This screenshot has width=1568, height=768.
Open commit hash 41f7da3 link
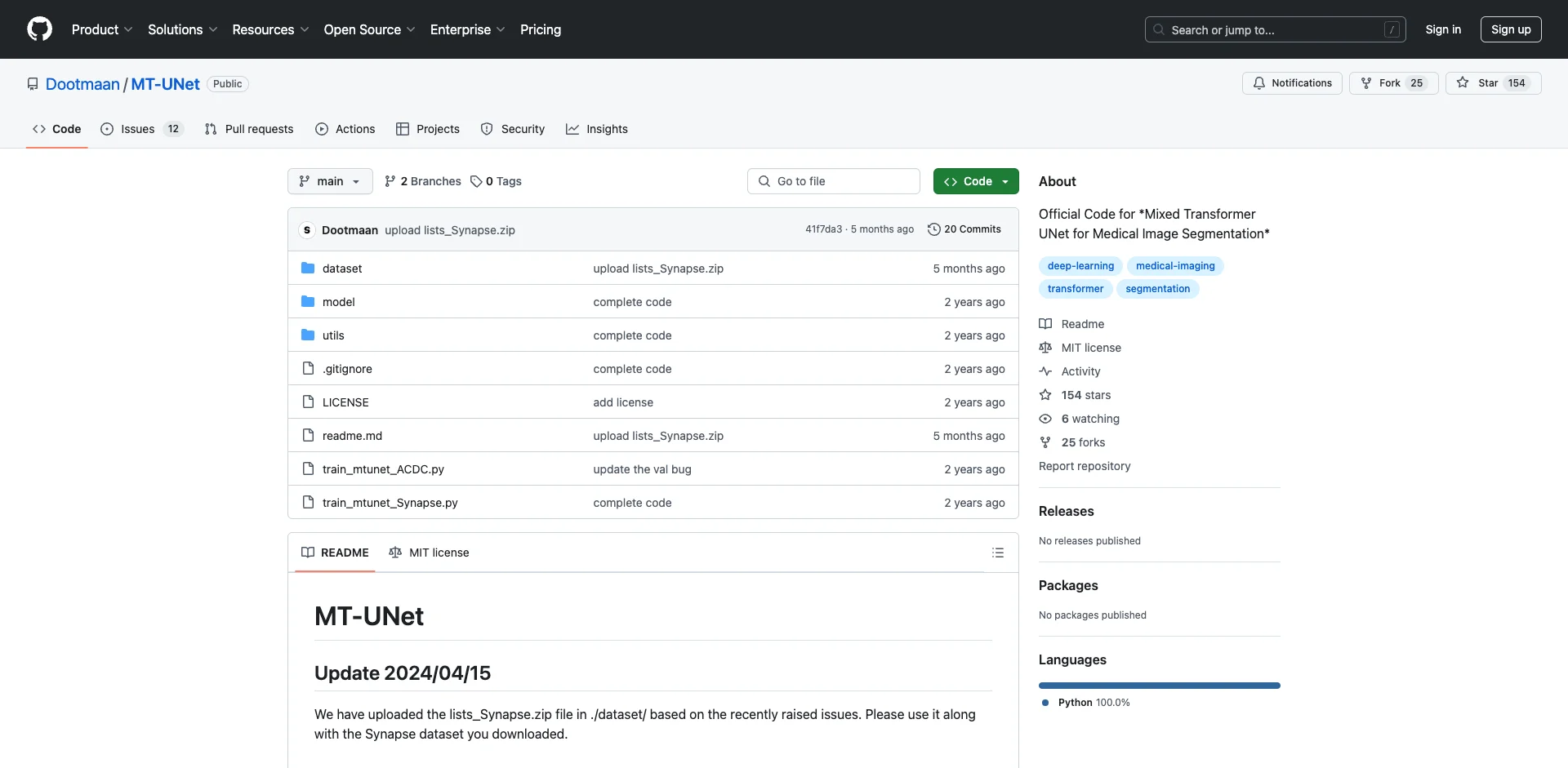pos(823,229)
